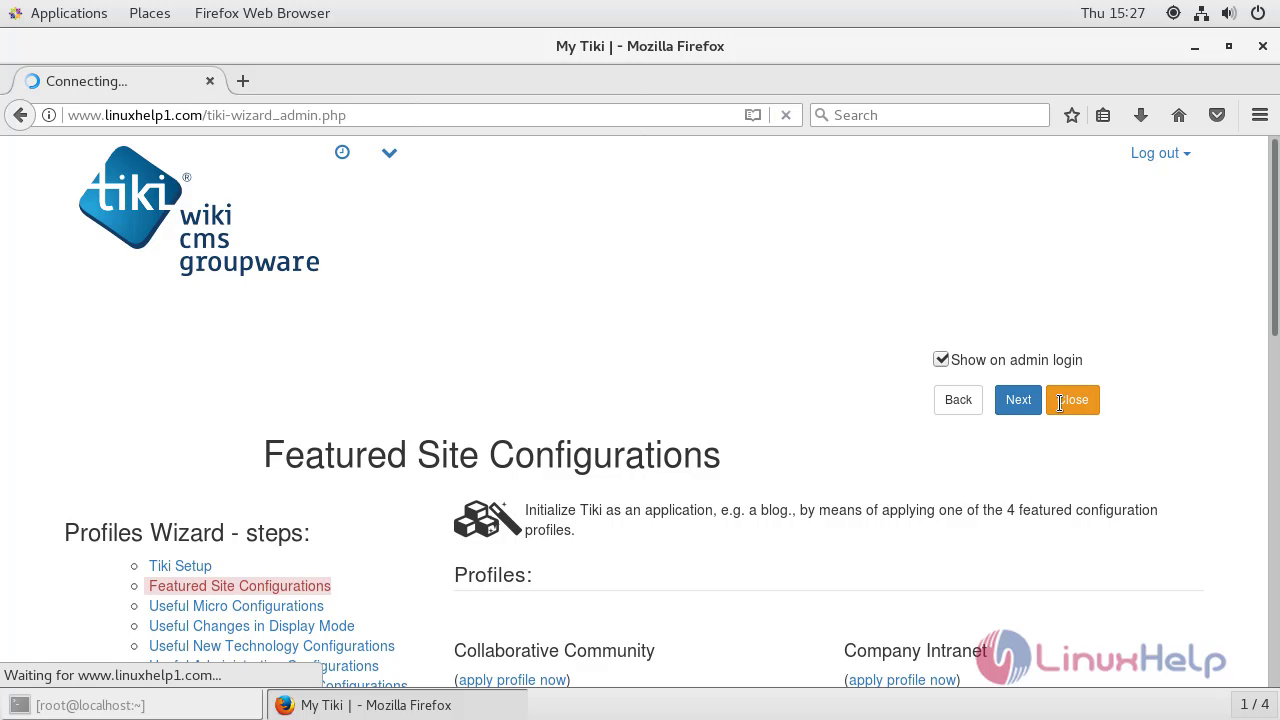Bookmark this page with star icon
The height and width of the screenshot is (720, 1280).
(x=1072, y=115)
